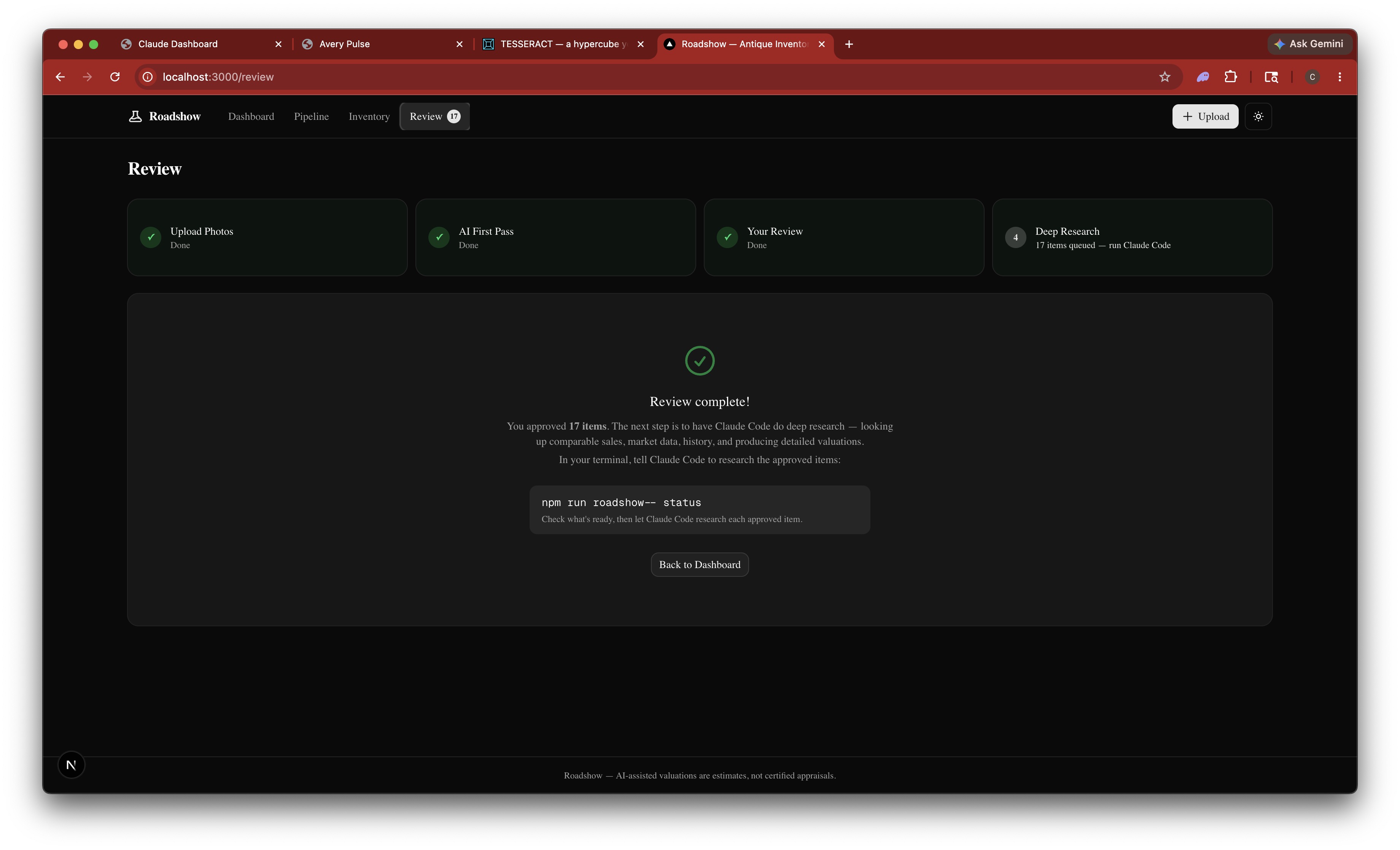Click the Your Review step checkmark
This screenshot has width=1400, height=850.
point(727,237)
